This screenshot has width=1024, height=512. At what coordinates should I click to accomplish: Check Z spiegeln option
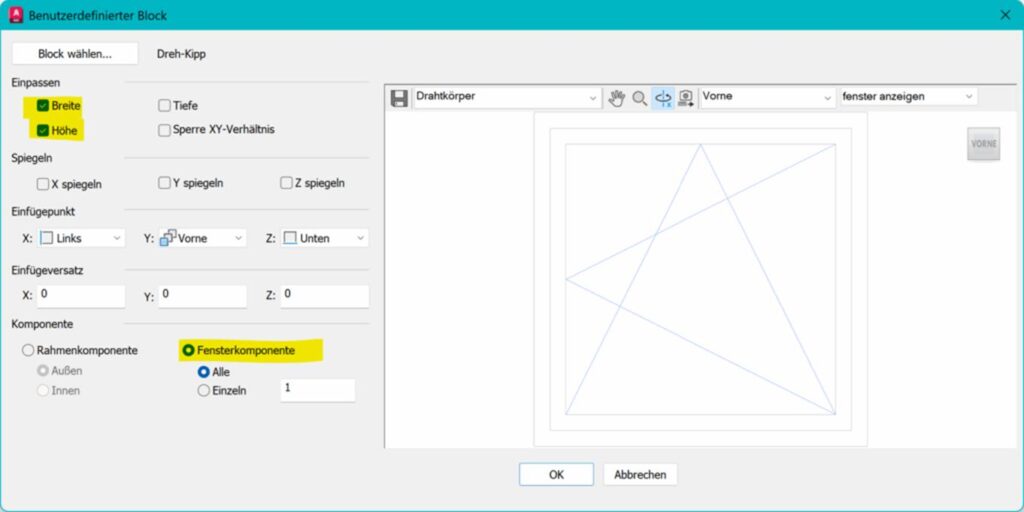click(286, 184)
